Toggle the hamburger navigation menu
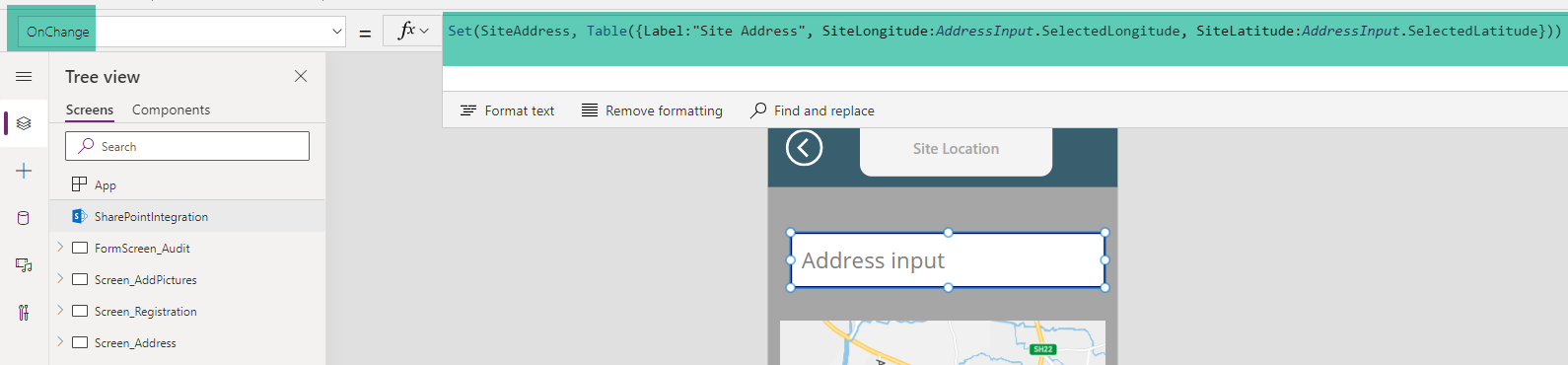The width and height of the screenshot is (1568, 365). click(24, 76)
